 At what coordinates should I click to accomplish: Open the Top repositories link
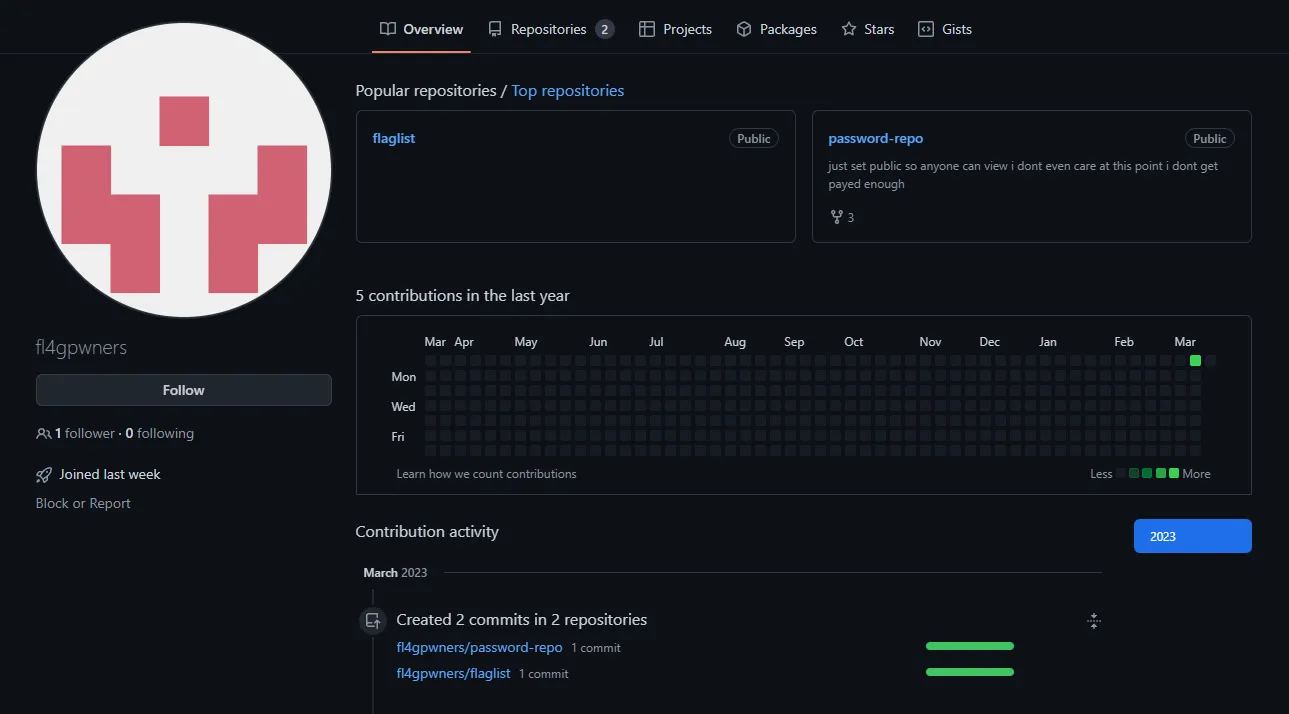[567, 90]
